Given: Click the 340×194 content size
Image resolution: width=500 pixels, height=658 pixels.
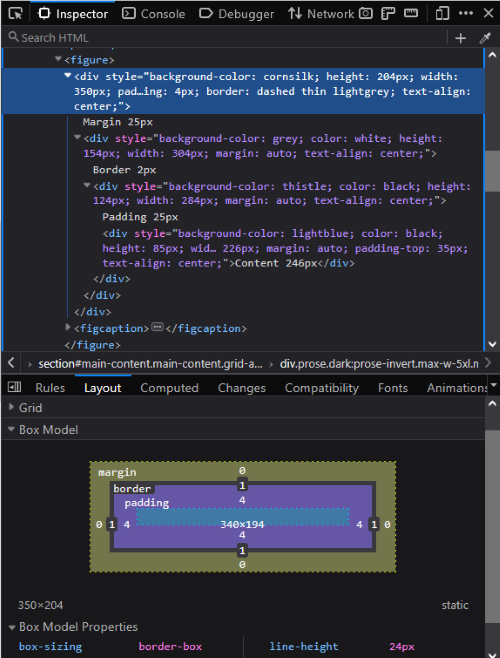Looking at the screenshot, I should pos(242,524).
